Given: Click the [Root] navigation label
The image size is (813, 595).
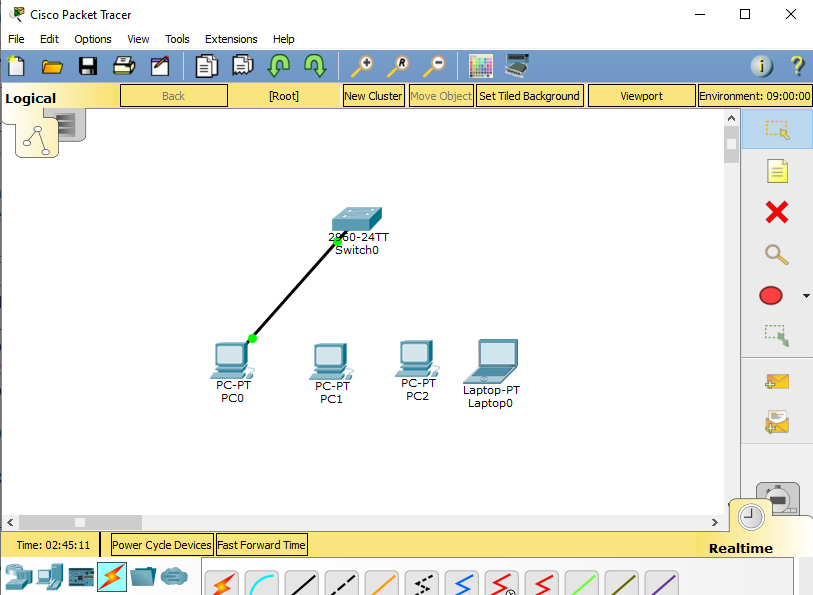Looking at the screenshot, I should 284,96.
